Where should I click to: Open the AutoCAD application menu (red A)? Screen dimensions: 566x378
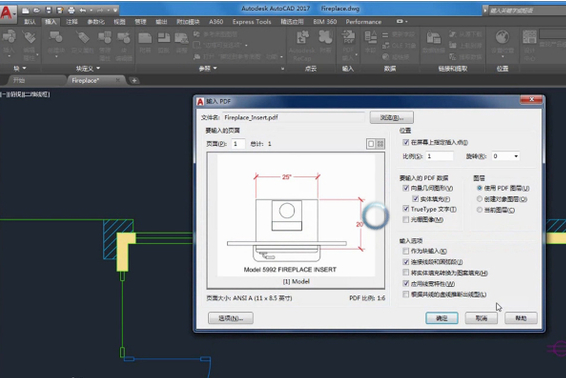(7, 13)
